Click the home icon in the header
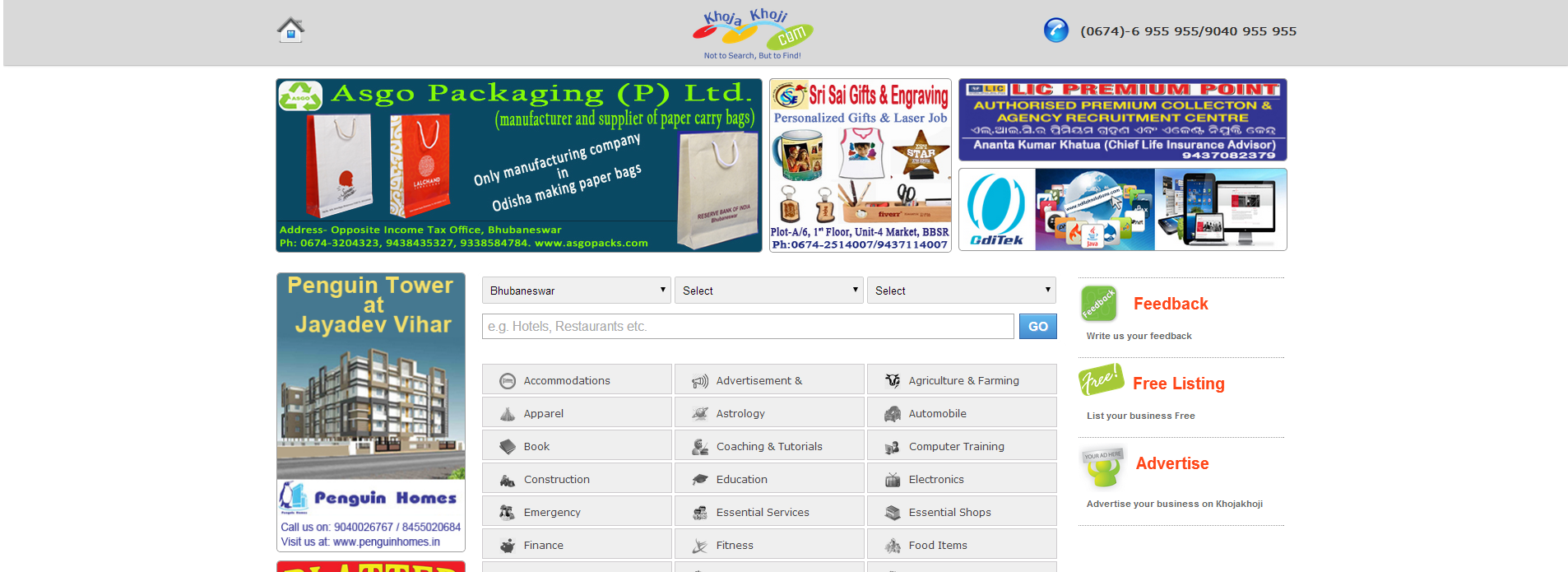 [x=290, y=30]
